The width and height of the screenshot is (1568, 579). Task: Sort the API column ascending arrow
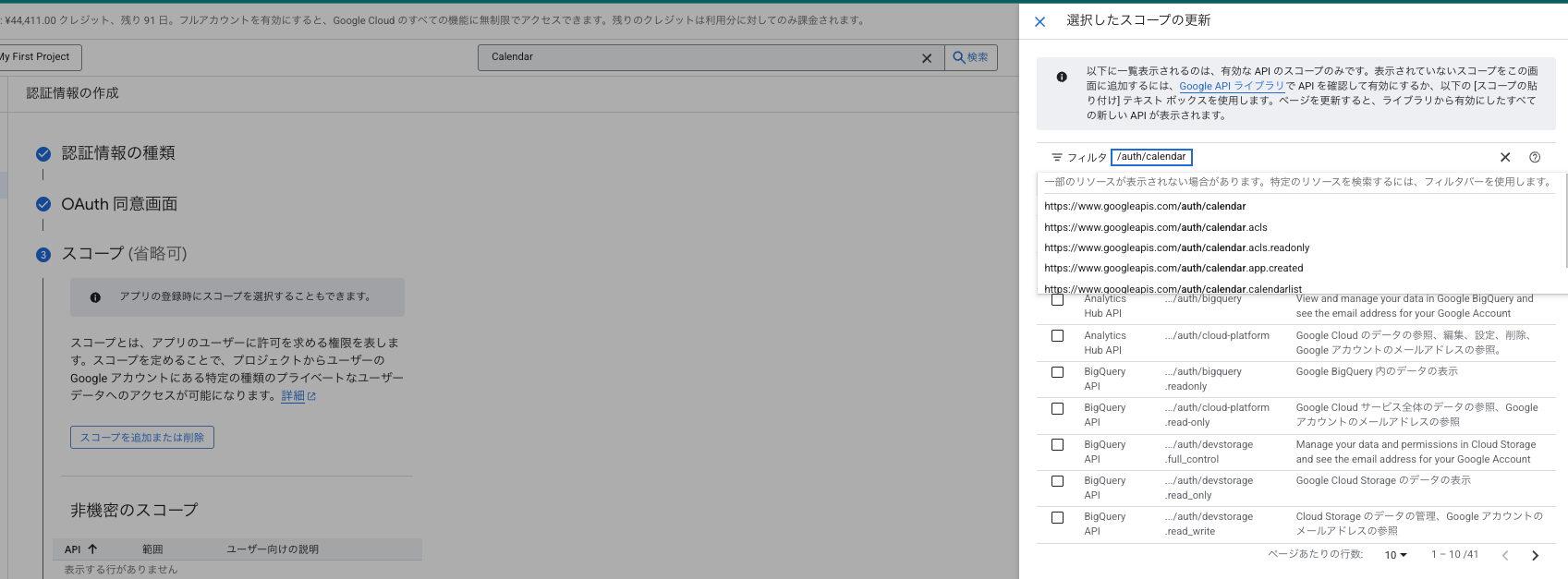92,549
